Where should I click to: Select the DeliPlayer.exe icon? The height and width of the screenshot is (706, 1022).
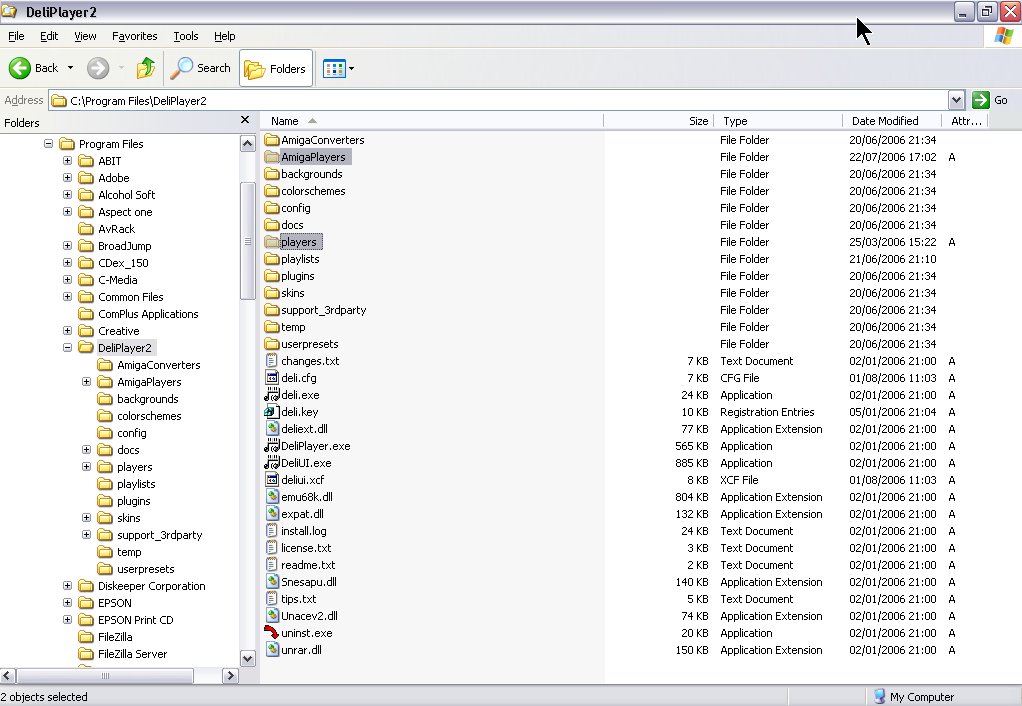(272, 446)
